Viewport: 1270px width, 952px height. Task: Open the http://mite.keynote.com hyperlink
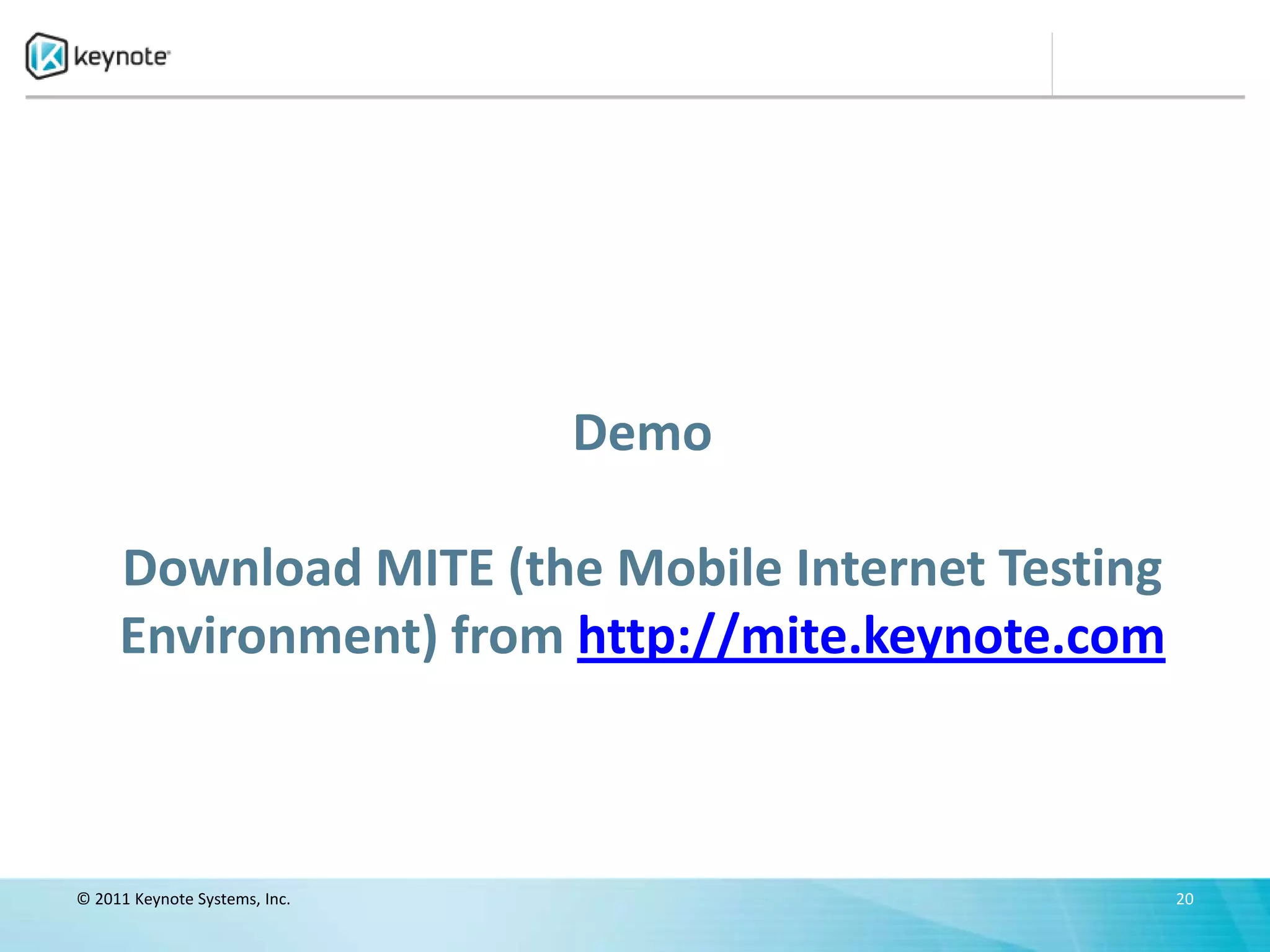(x=871, y=636)
